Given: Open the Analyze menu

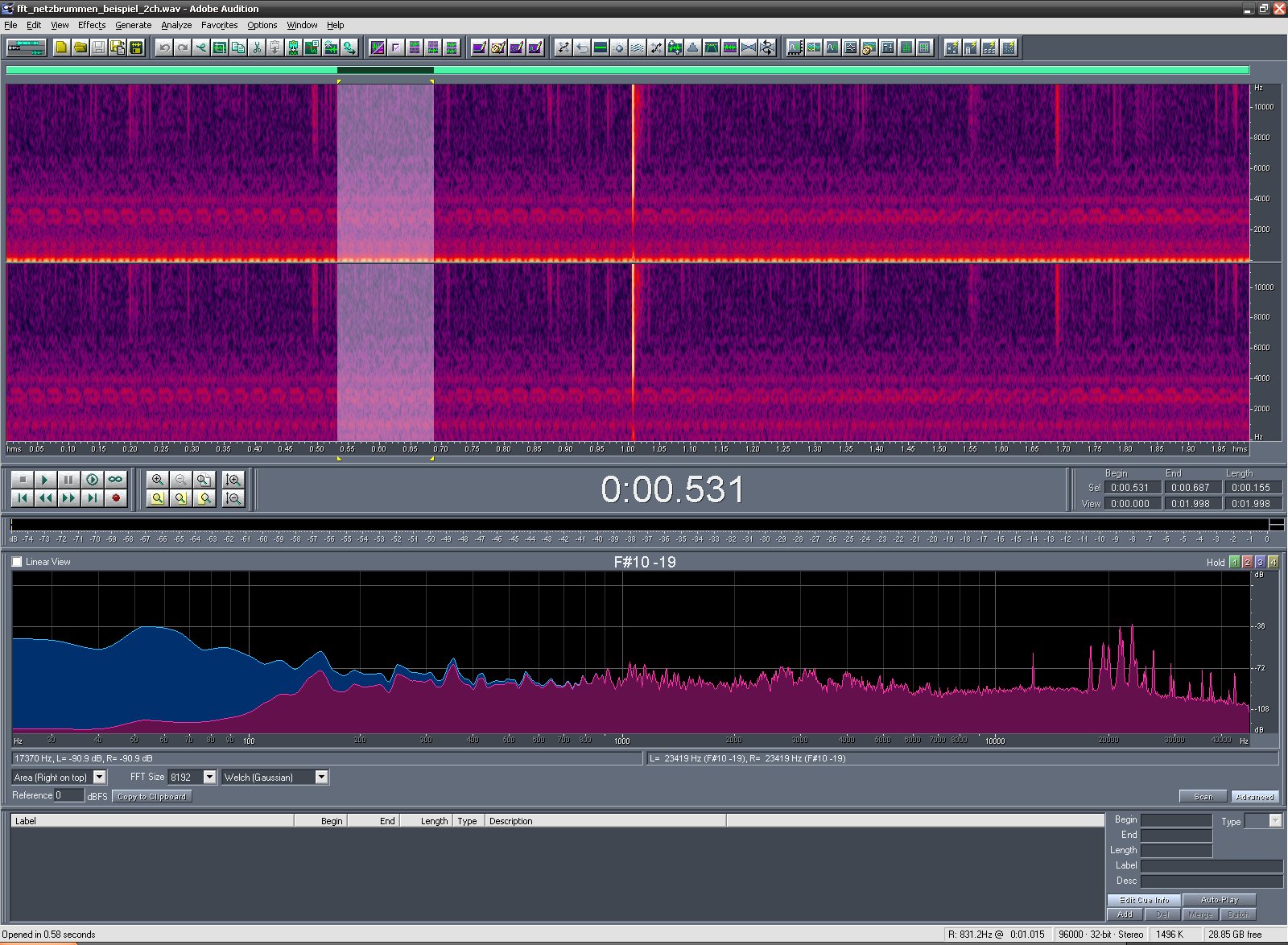Looking at the screenshot, I should [x=176, y=25].
